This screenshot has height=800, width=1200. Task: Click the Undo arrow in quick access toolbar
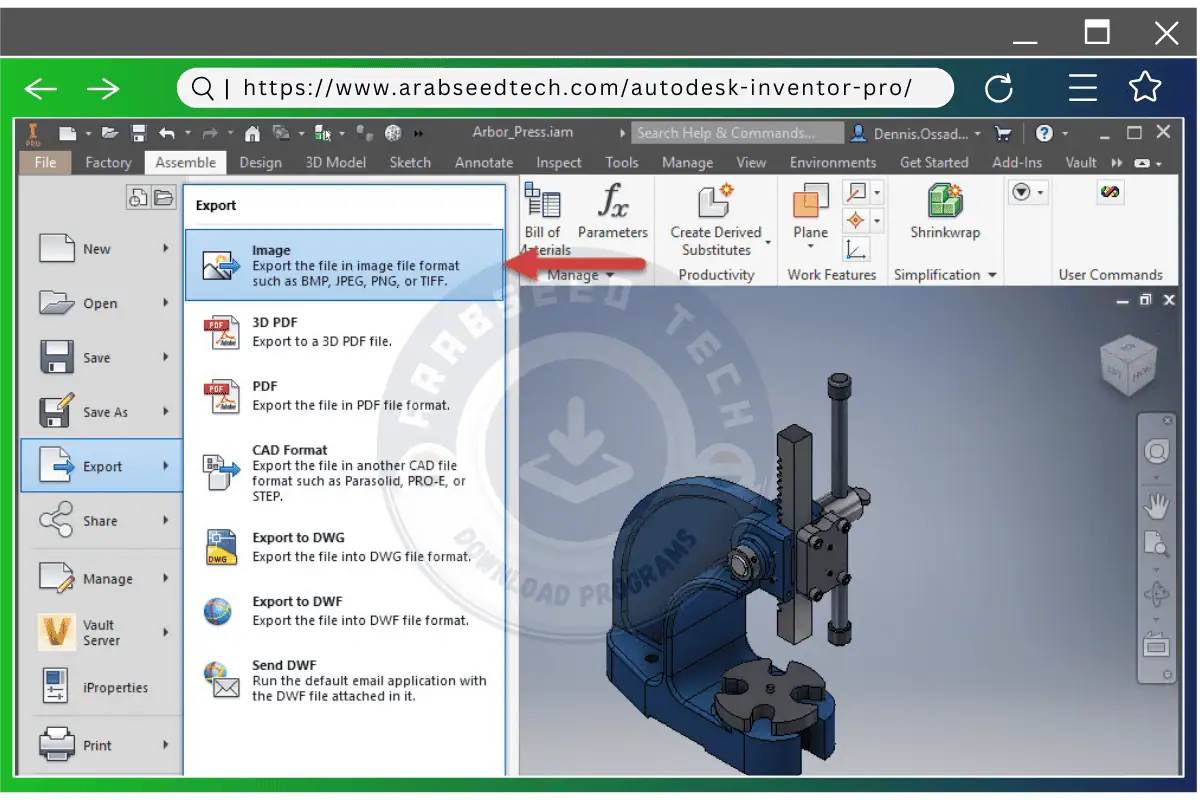(168, 132)
